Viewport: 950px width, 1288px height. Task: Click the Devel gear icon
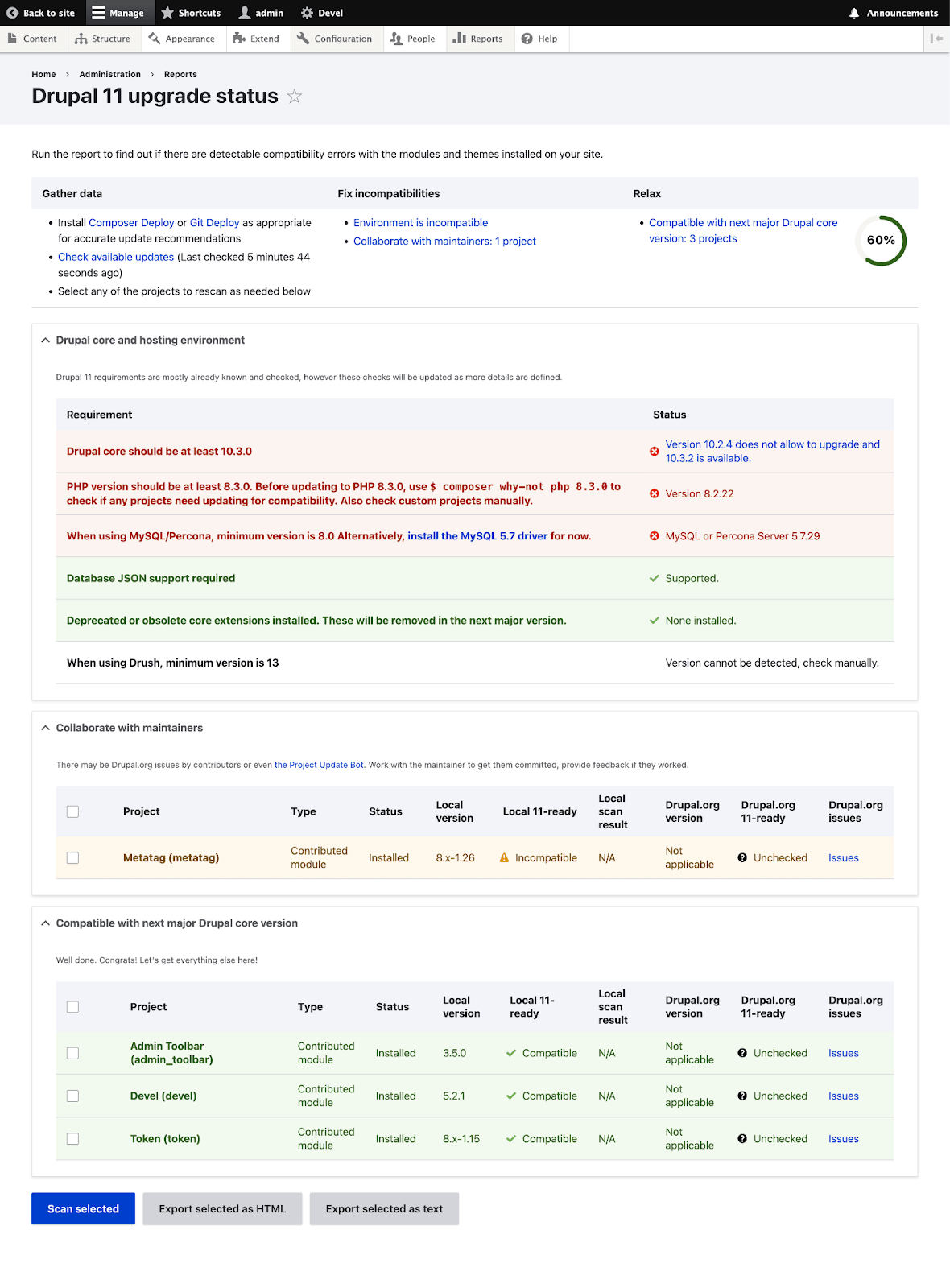[x=307, y=13]
